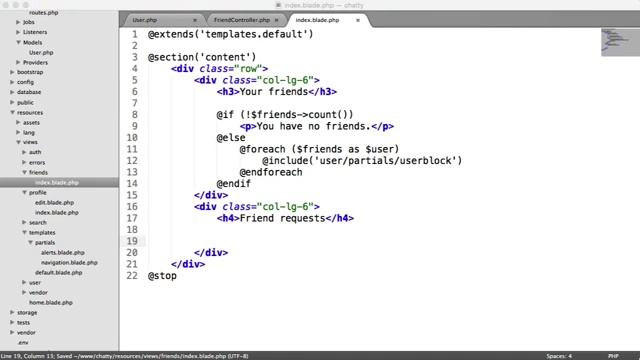Expand the lang folder arrow
Viewport: 640px width, 360px height.
click(x=18, y=132)
